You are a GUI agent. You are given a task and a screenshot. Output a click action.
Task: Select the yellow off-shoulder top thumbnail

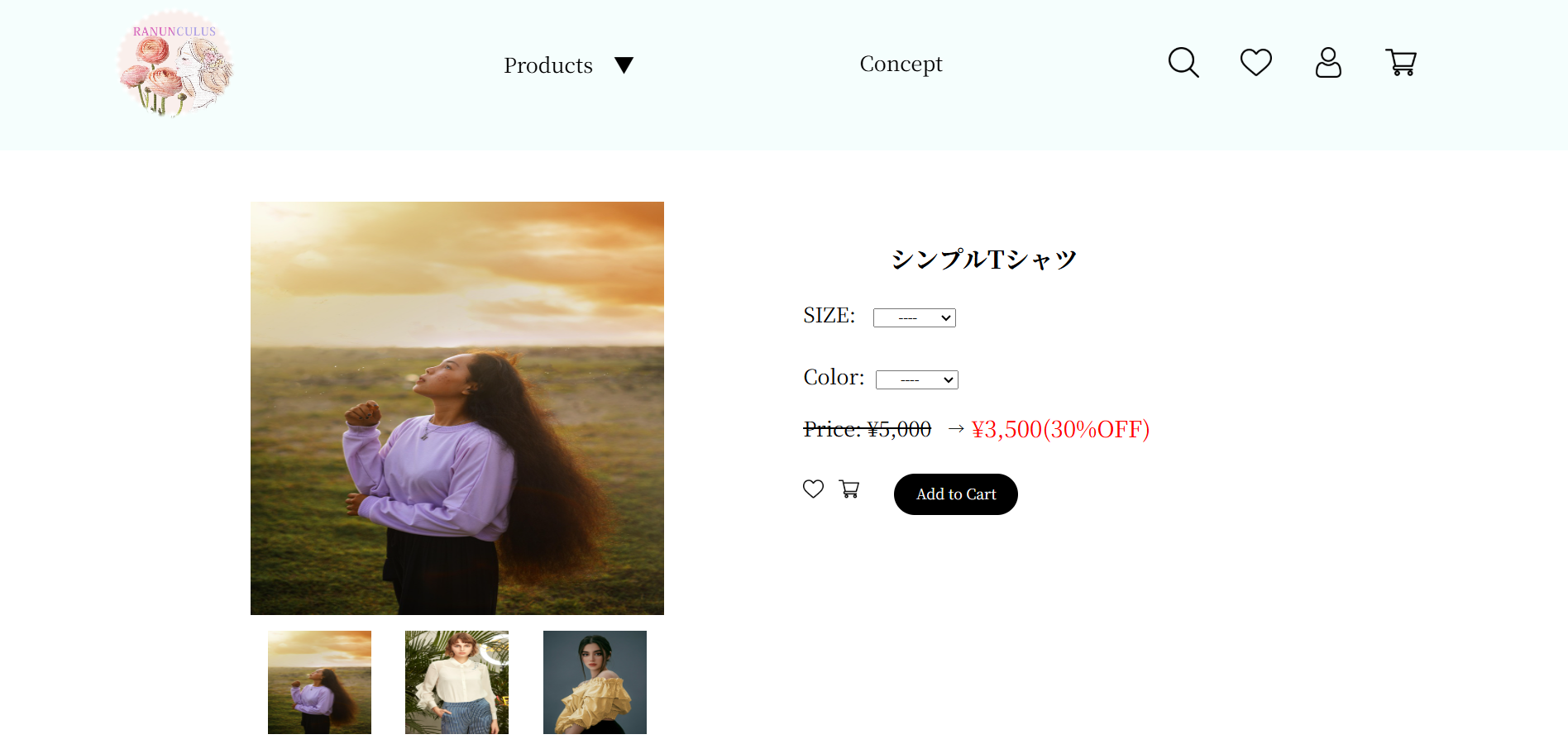click(x=595, y=682)
